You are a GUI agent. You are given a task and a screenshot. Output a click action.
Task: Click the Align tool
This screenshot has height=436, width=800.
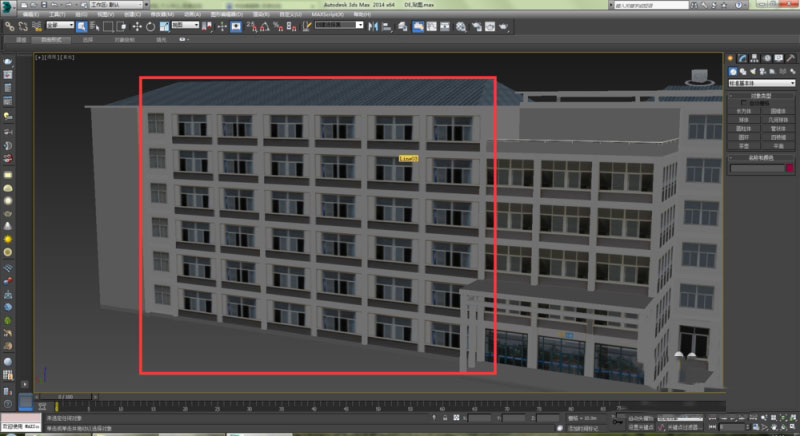387,27
